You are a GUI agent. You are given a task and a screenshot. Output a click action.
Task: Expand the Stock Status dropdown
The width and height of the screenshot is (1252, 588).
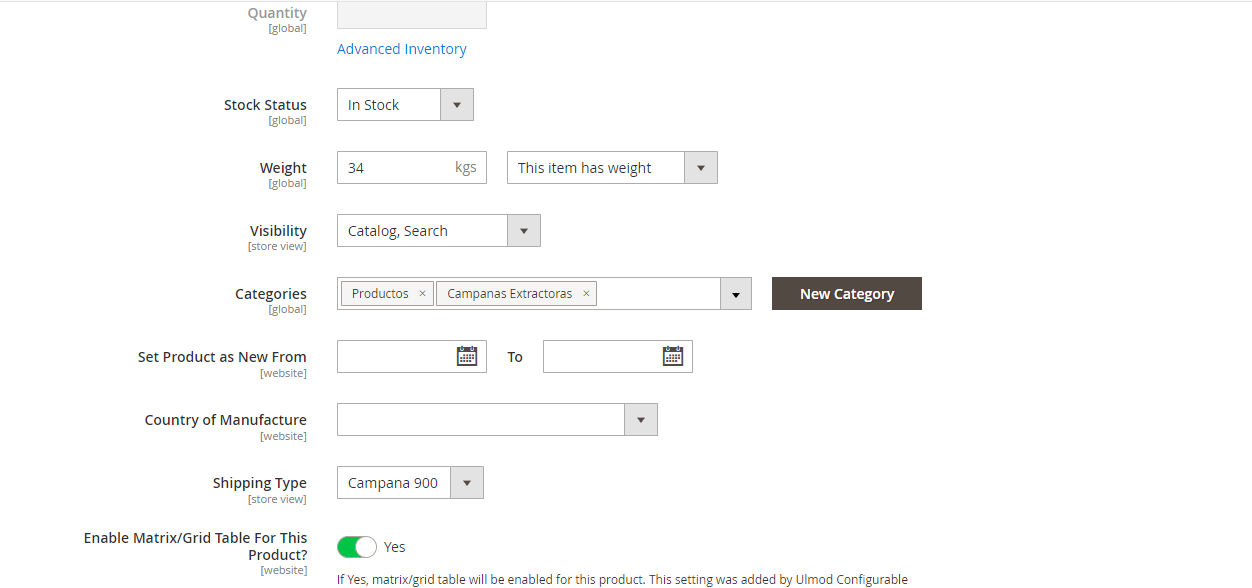pos(456,105)
